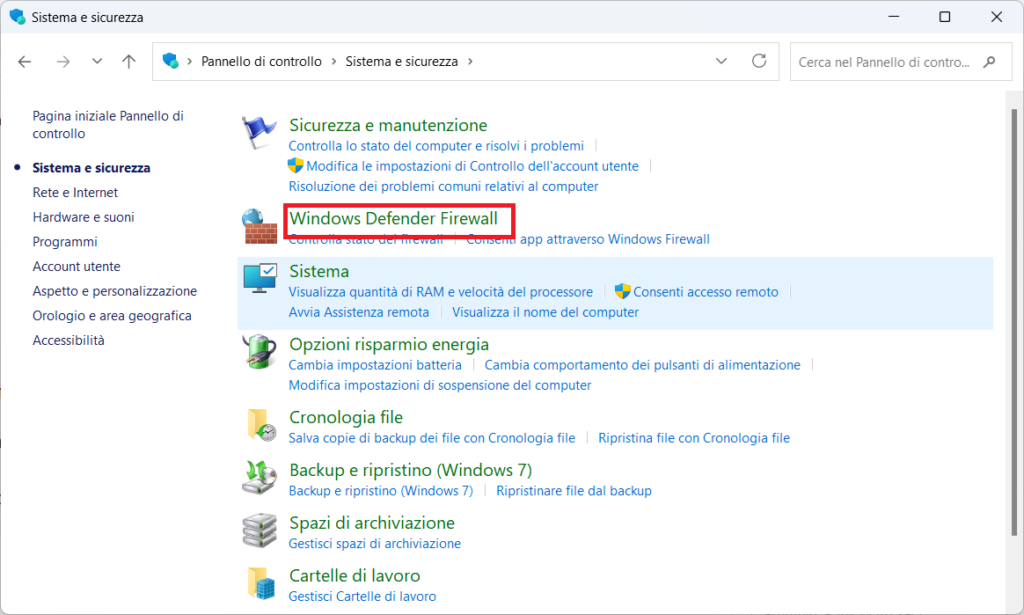Click the Windows Defender Firewall brick wall icon
This screenshot has height=615, width=1024.
pos(260,226)
